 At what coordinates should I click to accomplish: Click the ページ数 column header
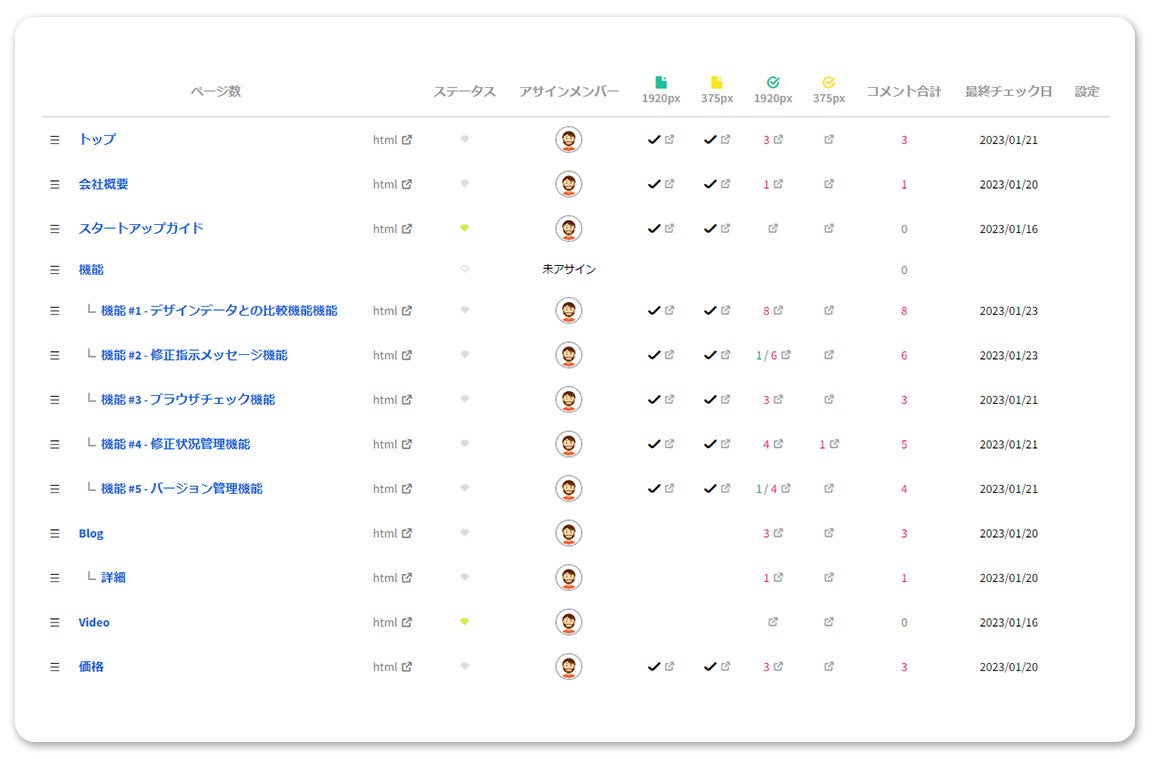[x=216, y=91]
